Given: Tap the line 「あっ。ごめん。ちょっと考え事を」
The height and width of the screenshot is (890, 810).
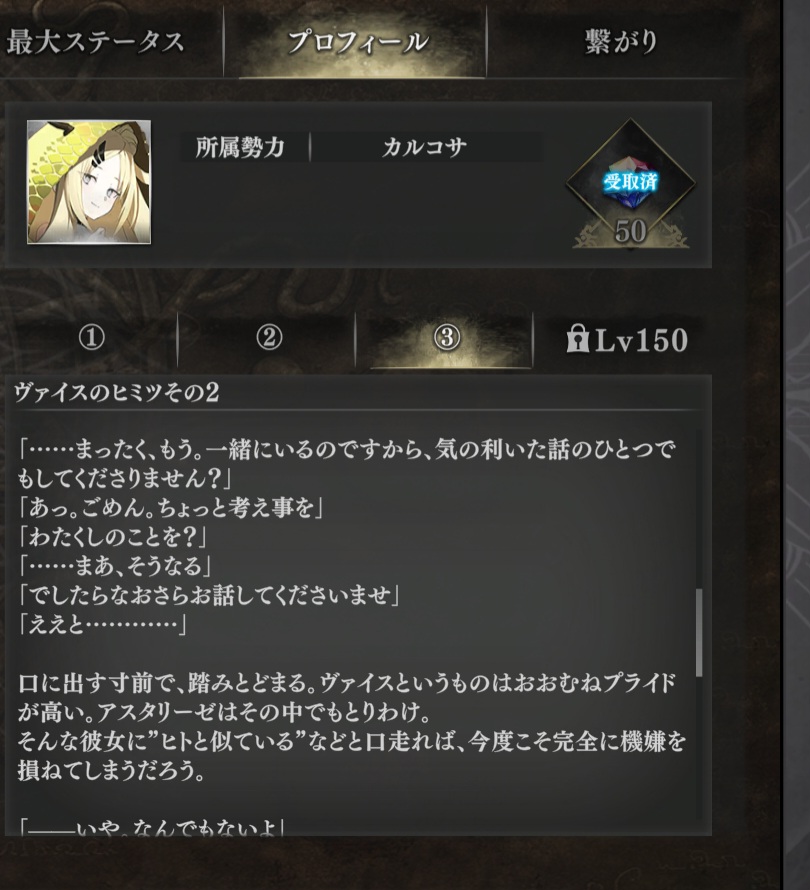Looking at the screenshot, I should point(170,507).
